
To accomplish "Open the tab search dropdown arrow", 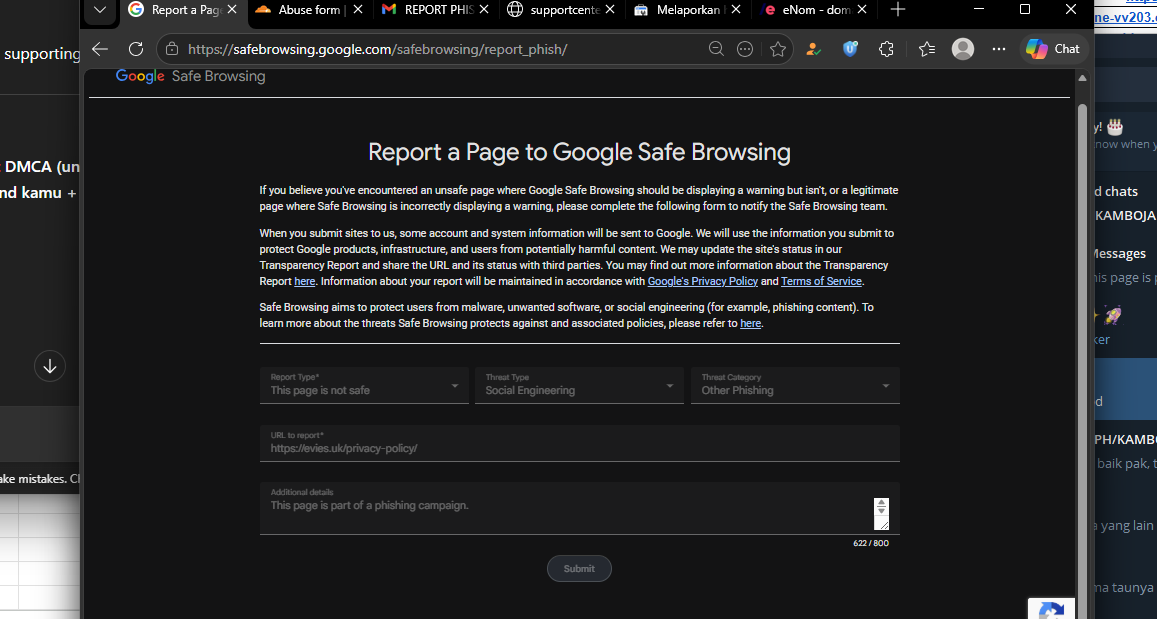I will (x=100, y=10).
